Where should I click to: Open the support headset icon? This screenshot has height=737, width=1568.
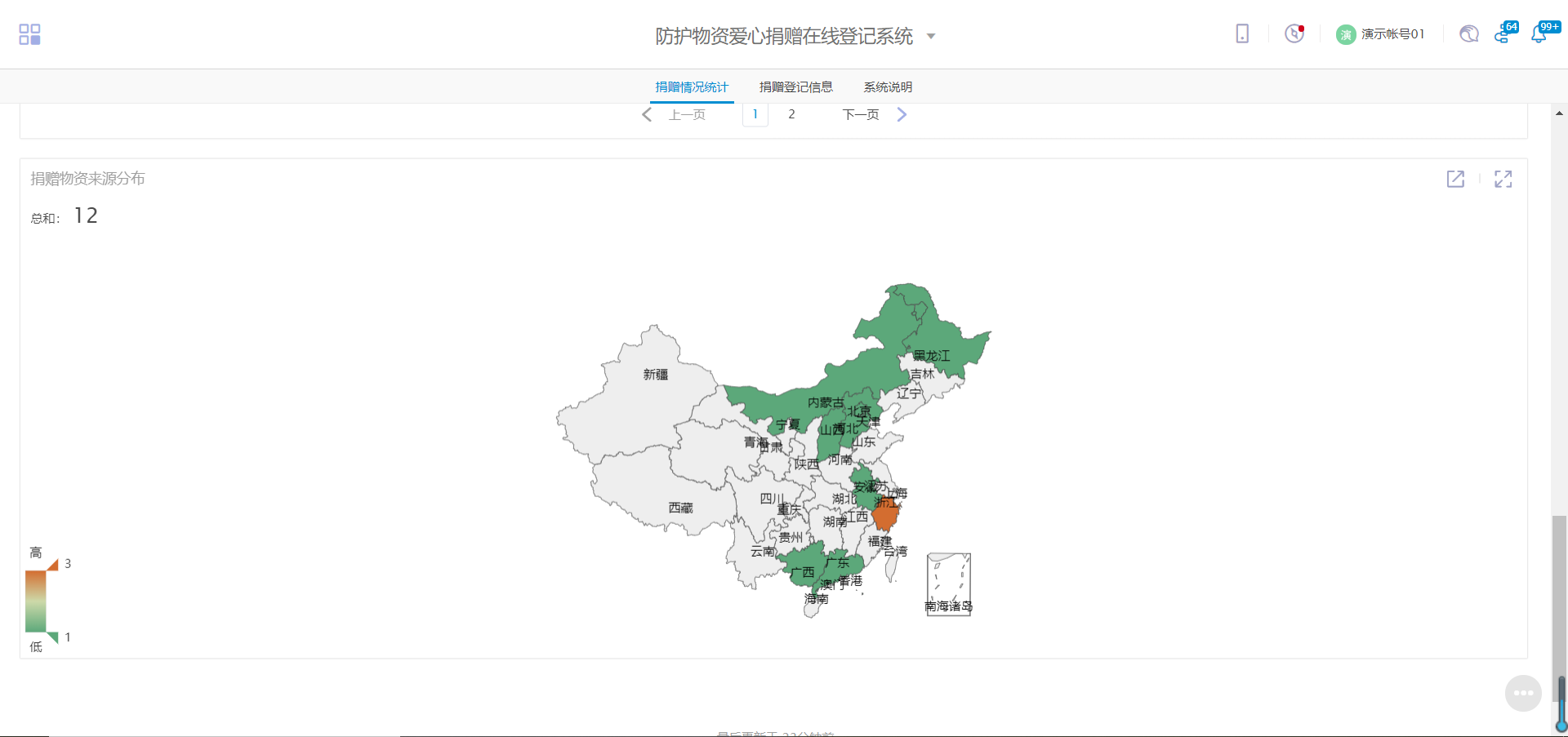(1469, 33)
